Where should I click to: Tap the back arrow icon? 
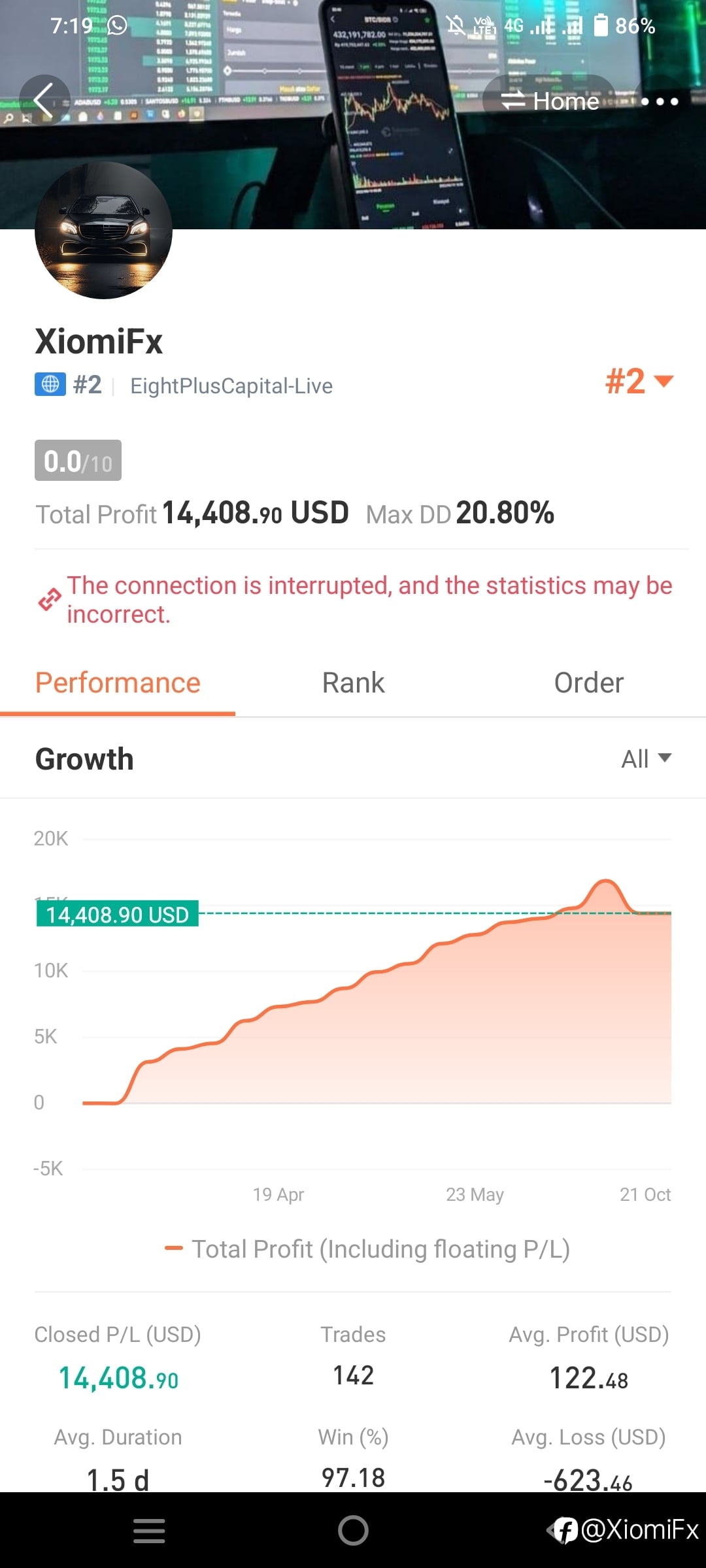click(x=44, y=101)
